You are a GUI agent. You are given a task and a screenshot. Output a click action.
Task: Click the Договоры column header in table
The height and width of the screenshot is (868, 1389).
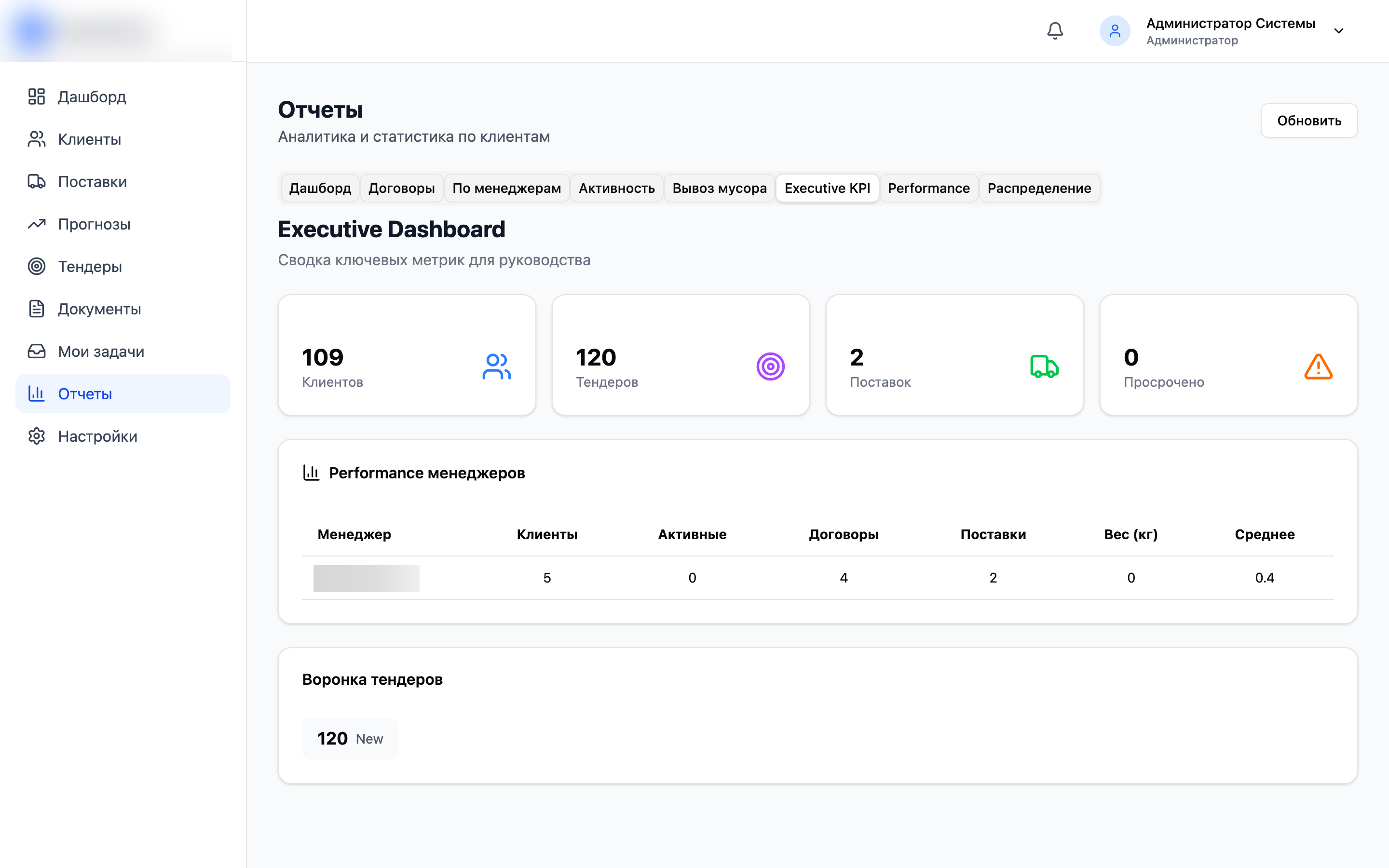click(x=843, y=534)
